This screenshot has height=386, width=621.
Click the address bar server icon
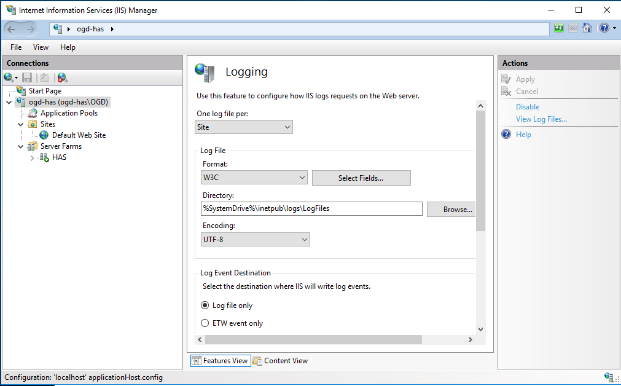57,29
